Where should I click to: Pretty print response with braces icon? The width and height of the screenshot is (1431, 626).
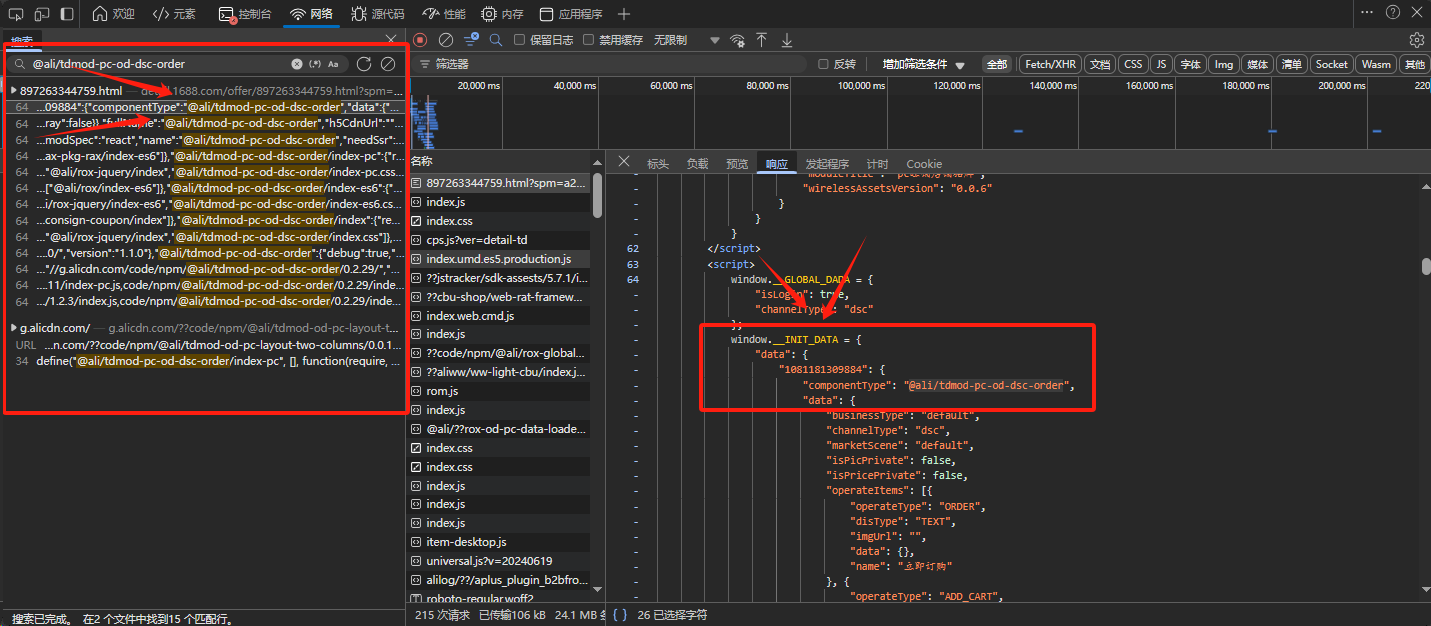620,615
